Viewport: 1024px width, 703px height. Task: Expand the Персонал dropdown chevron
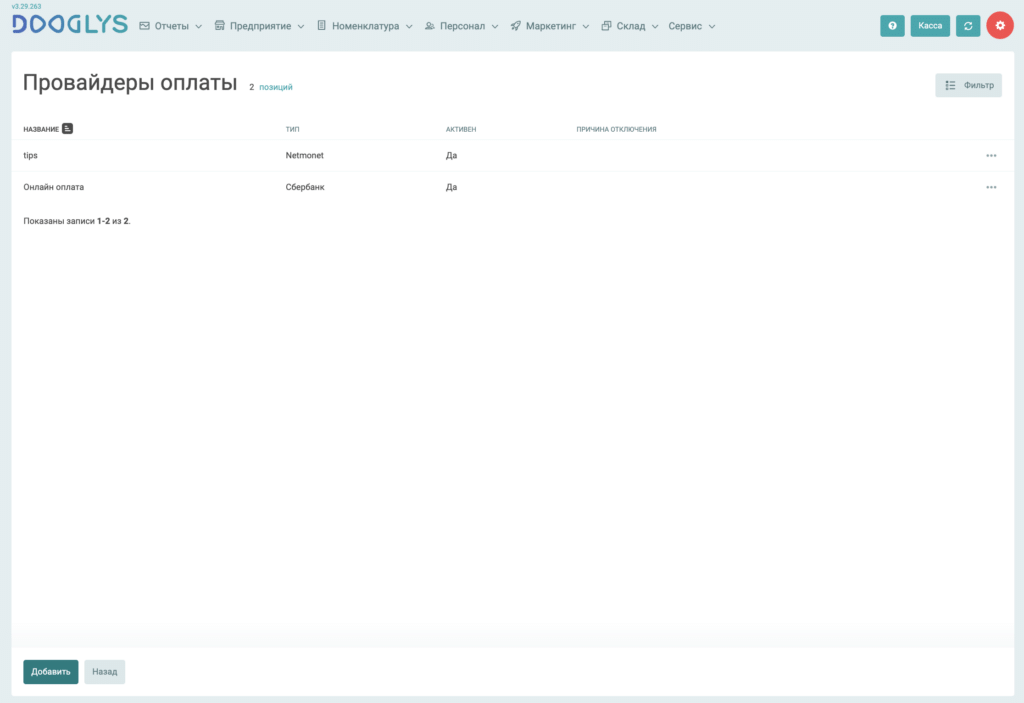[x=495, y=27]
